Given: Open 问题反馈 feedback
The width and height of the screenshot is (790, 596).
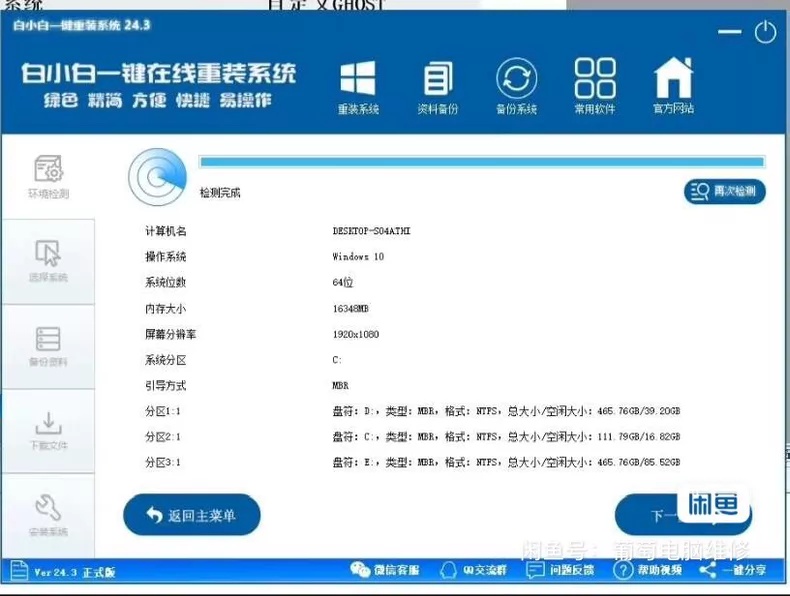Looking at the screenshot, I should 560,570.
